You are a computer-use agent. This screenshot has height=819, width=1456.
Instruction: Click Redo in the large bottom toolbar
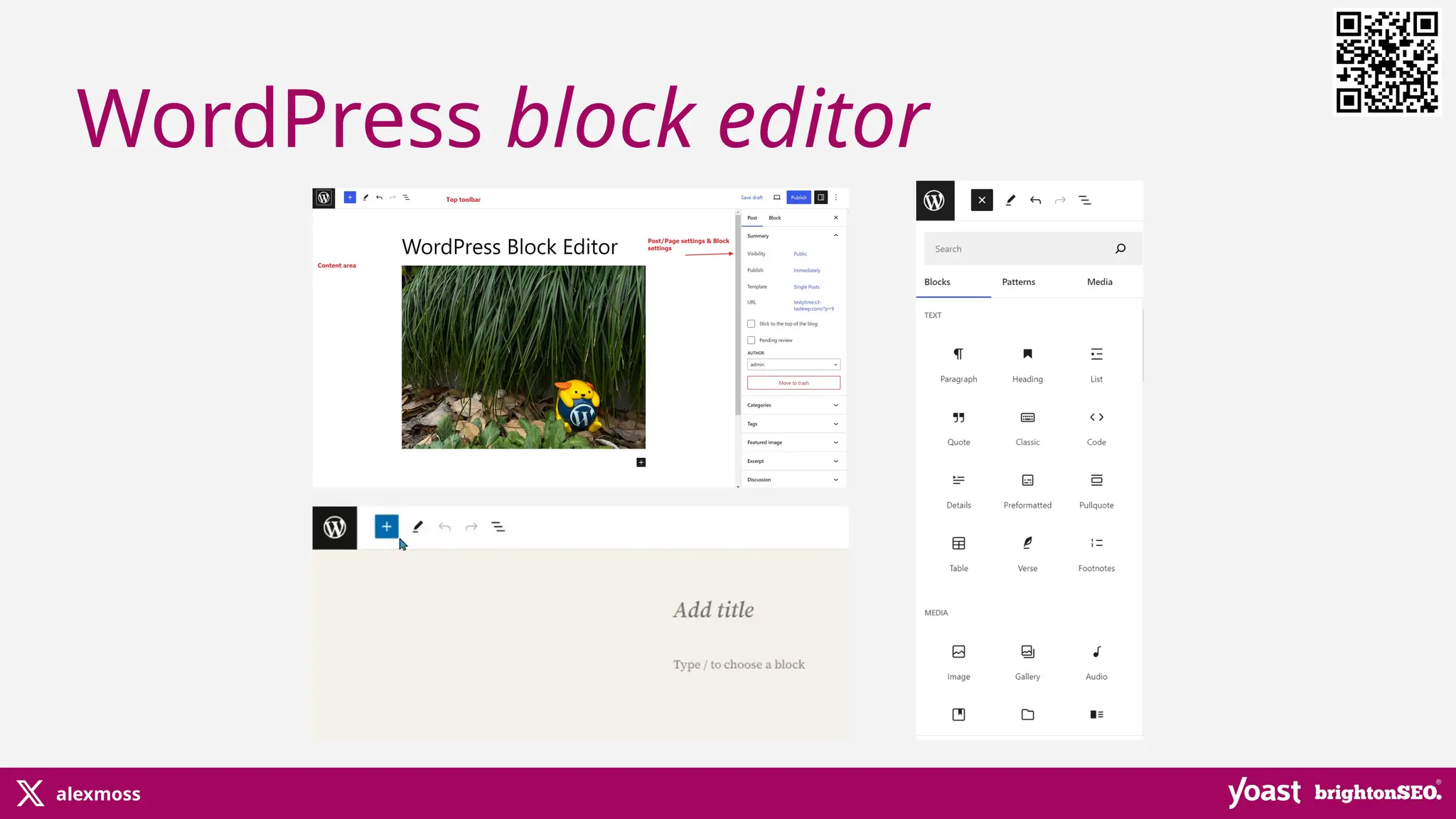pyautogui.click(x=471, y=527)
